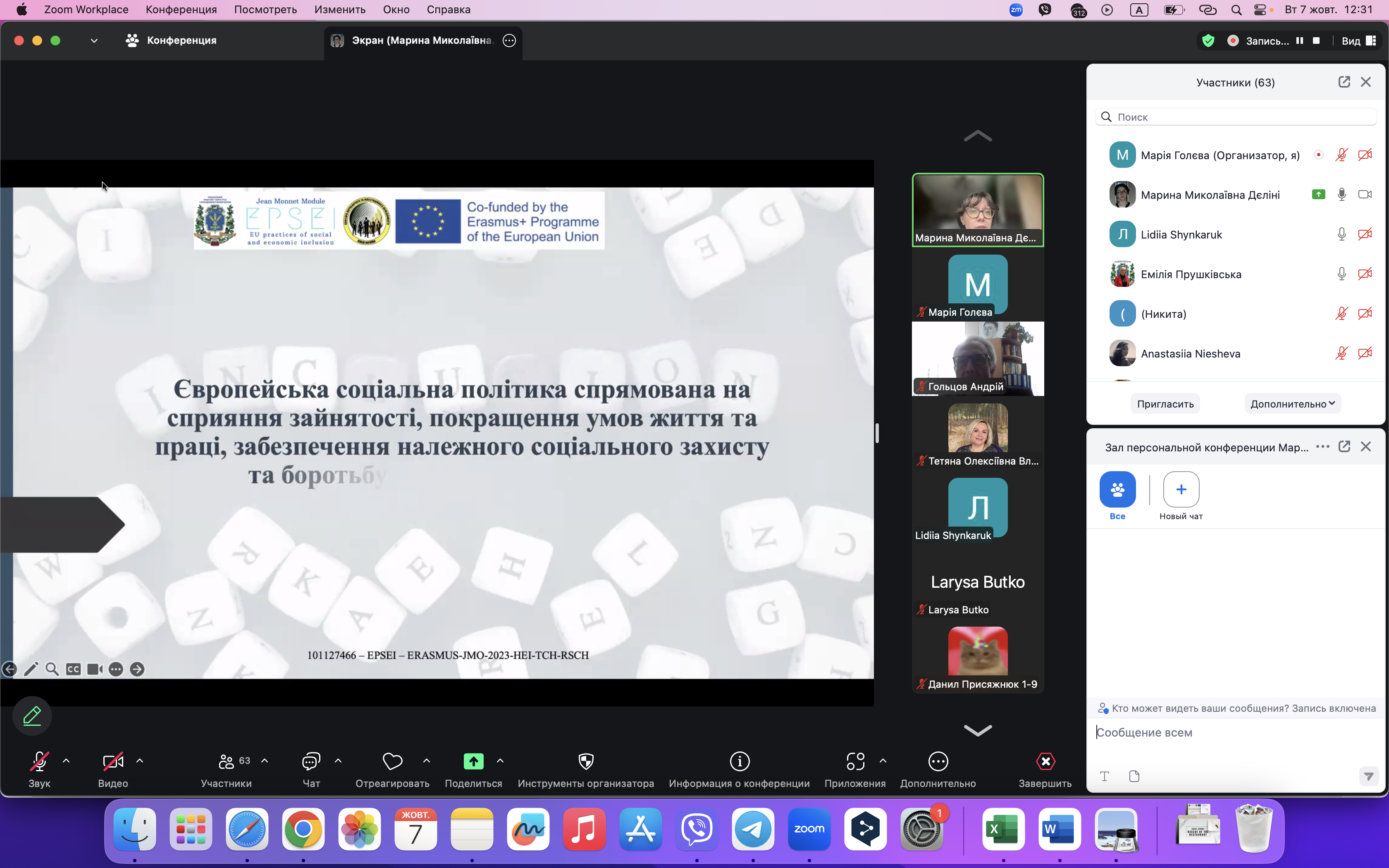
Task: Open the Apps icon in toolbar
Action: coord(854,762)
